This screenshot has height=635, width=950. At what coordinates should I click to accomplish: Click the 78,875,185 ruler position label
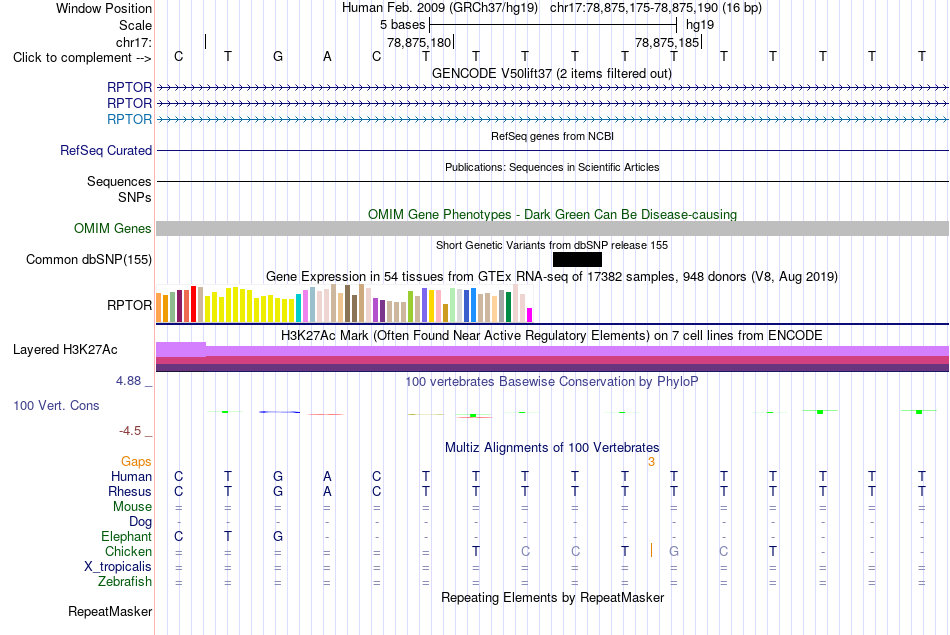click(668, 42)
